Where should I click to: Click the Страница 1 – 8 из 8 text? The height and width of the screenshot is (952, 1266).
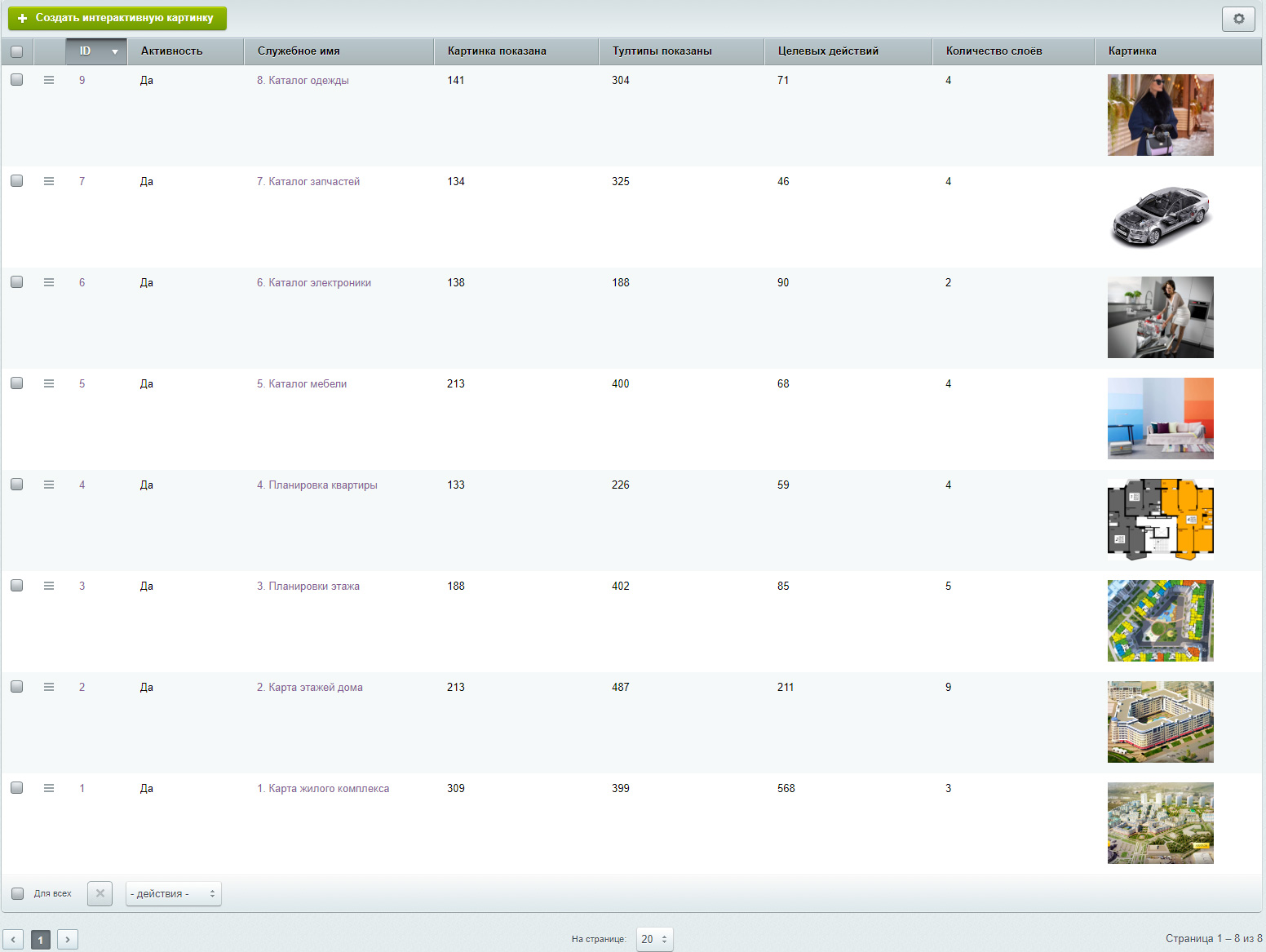point(1214,938)
